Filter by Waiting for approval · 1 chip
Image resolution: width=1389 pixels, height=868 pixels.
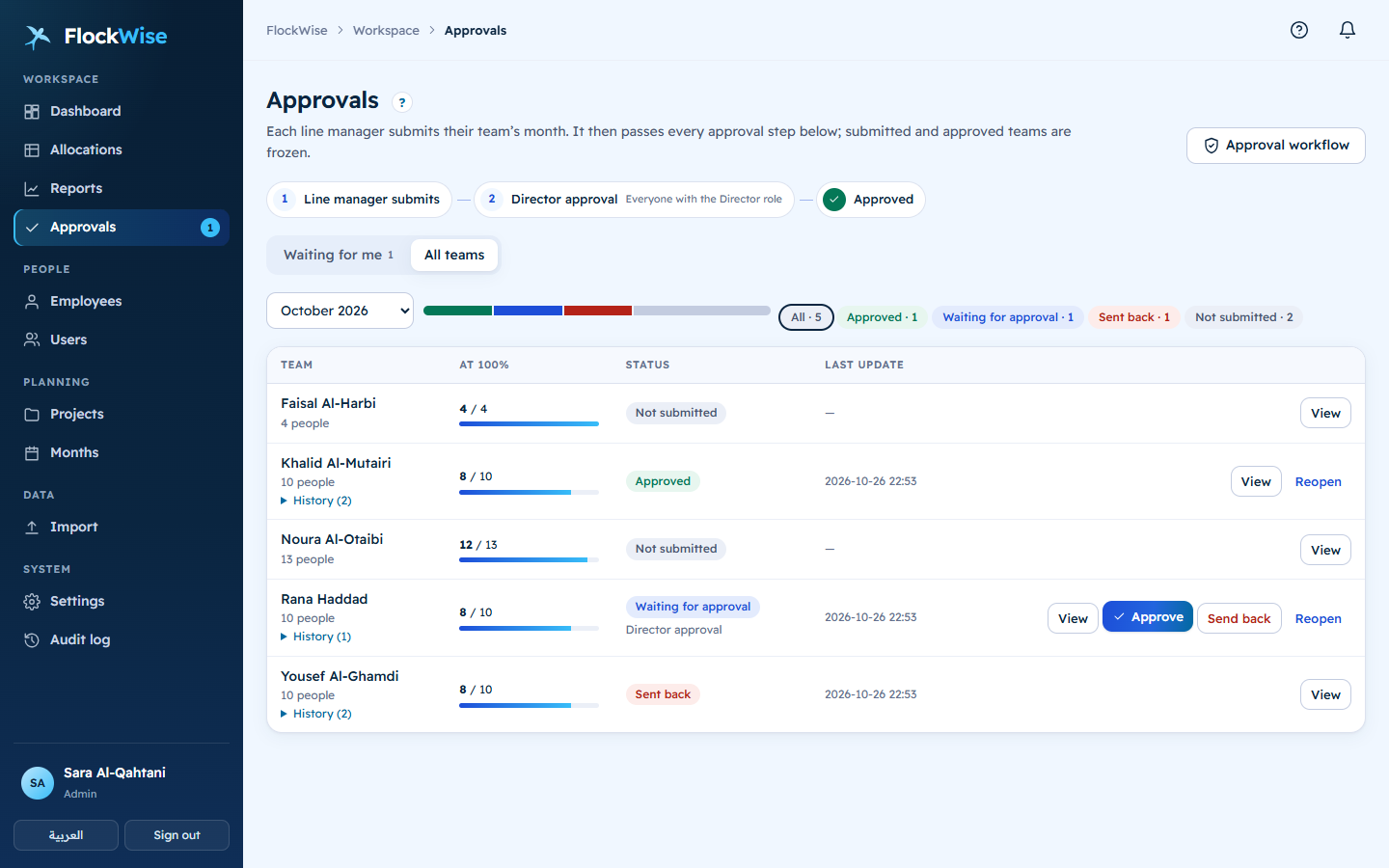(x=1008, y=317)
